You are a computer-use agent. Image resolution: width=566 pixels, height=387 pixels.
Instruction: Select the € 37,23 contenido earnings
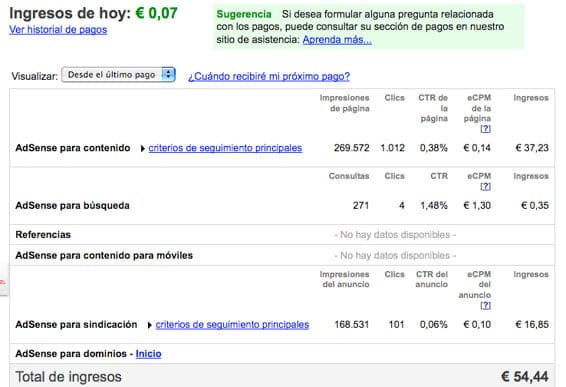532,148
